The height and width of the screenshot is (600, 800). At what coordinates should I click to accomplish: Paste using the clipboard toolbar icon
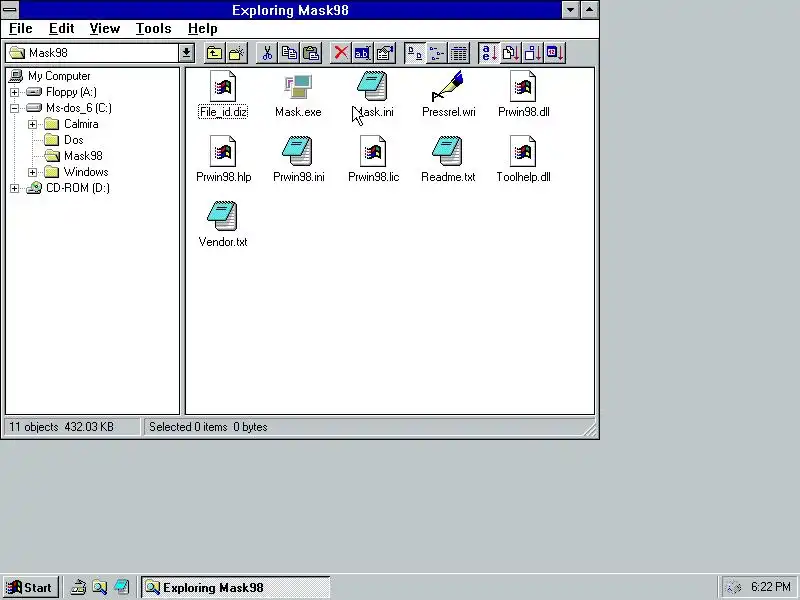pos(311,53)
